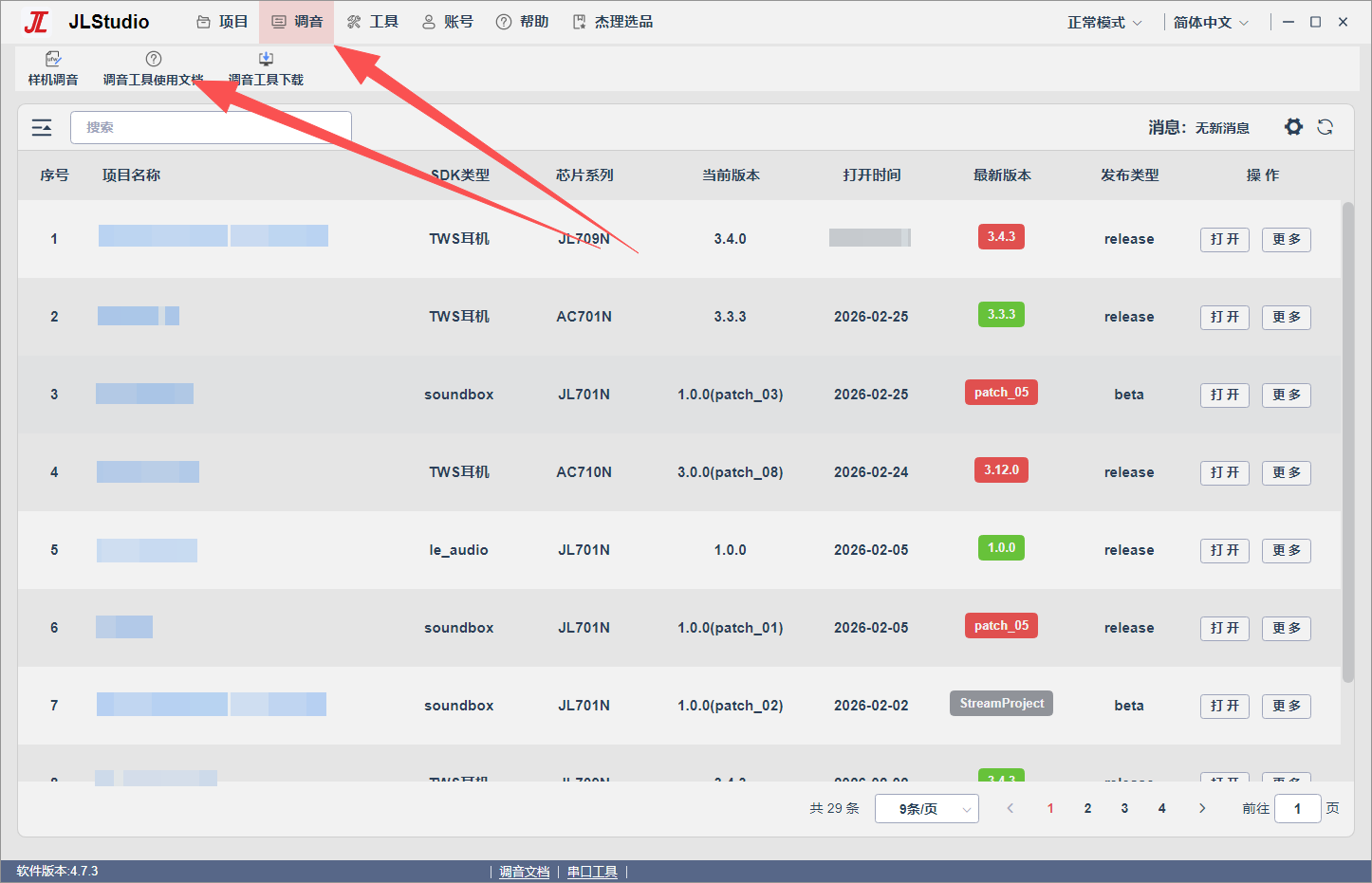Open the 项目 menu
The height and width of the screenshot is (883, 1372).
coord(222,22)
